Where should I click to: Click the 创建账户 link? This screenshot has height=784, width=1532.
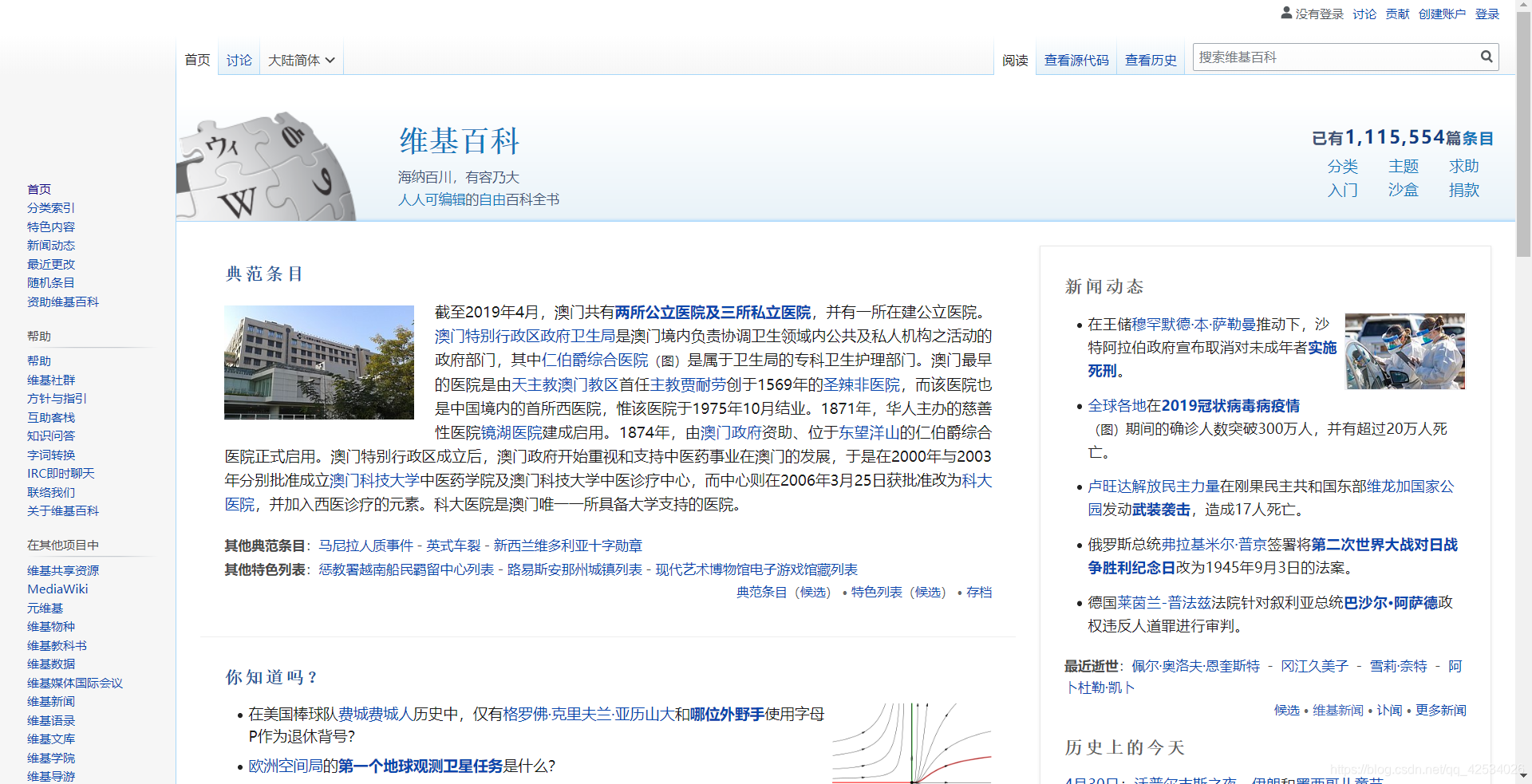click(x=1442, y=14)
